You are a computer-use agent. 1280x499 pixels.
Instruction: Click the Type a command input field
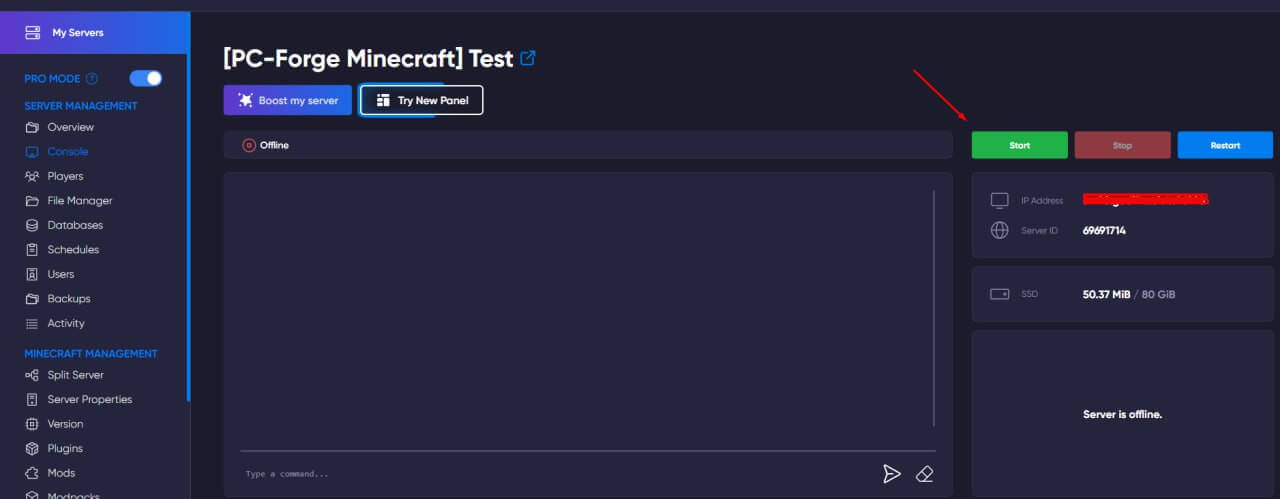(550, 473)
